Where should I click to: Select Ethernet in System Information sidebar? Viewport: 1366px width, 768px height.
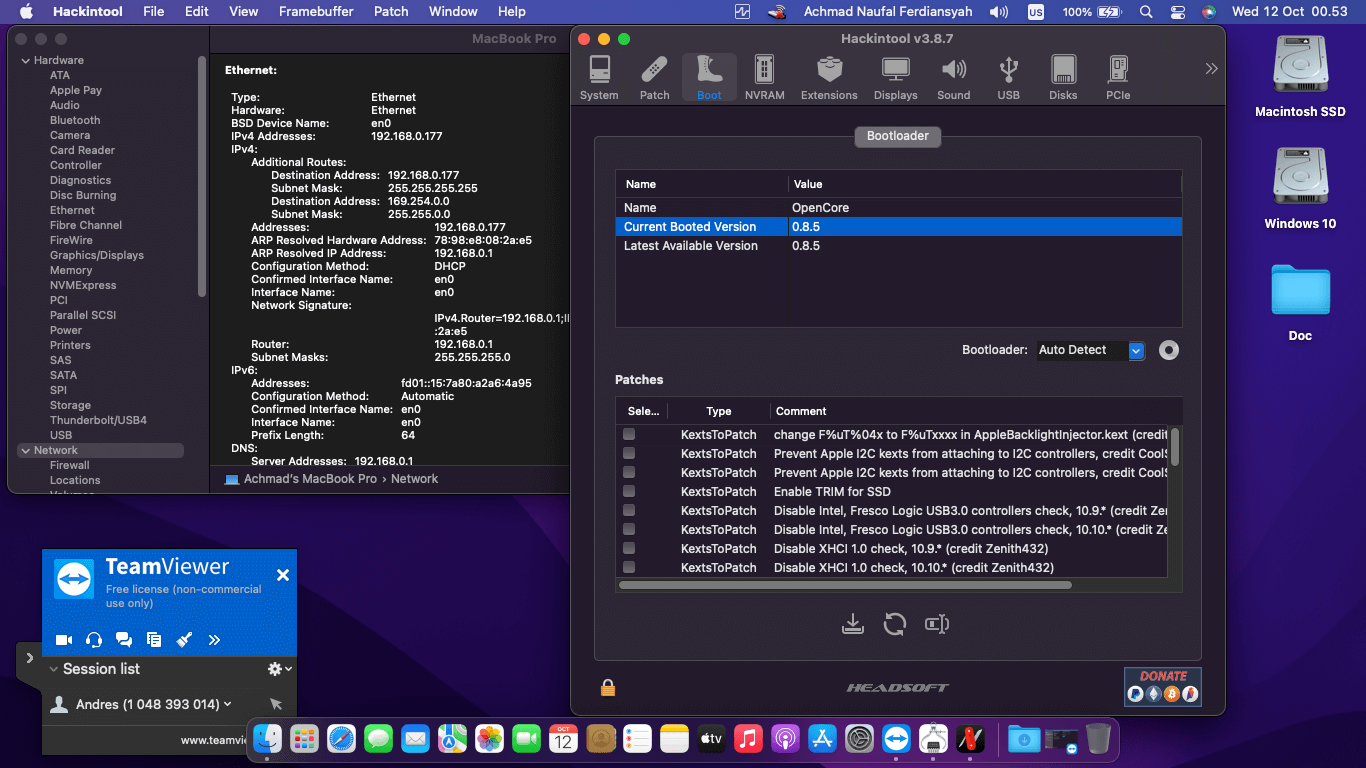[x=72, y=210]
